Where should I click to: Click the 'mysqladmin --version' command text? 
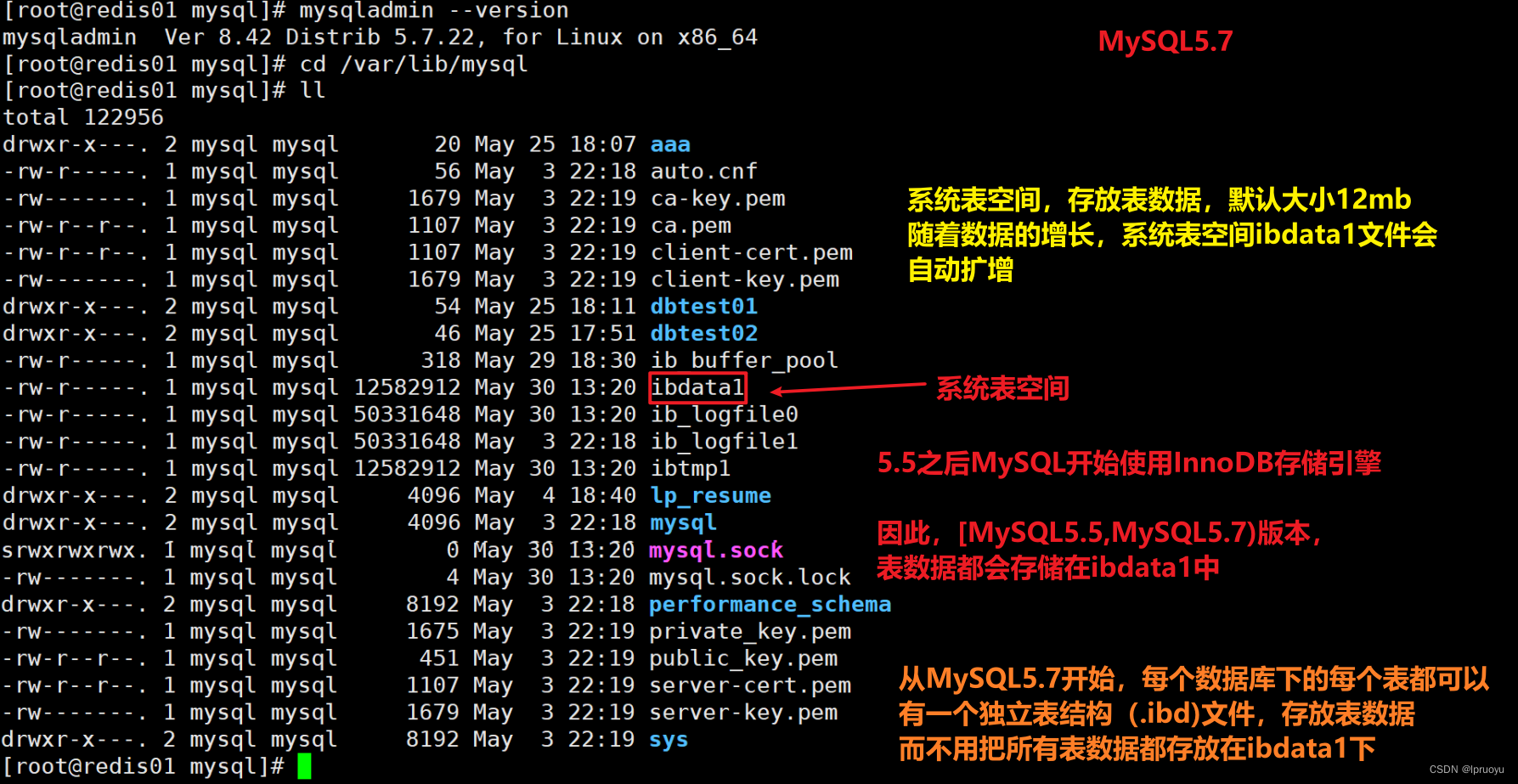tap(434, 11)
